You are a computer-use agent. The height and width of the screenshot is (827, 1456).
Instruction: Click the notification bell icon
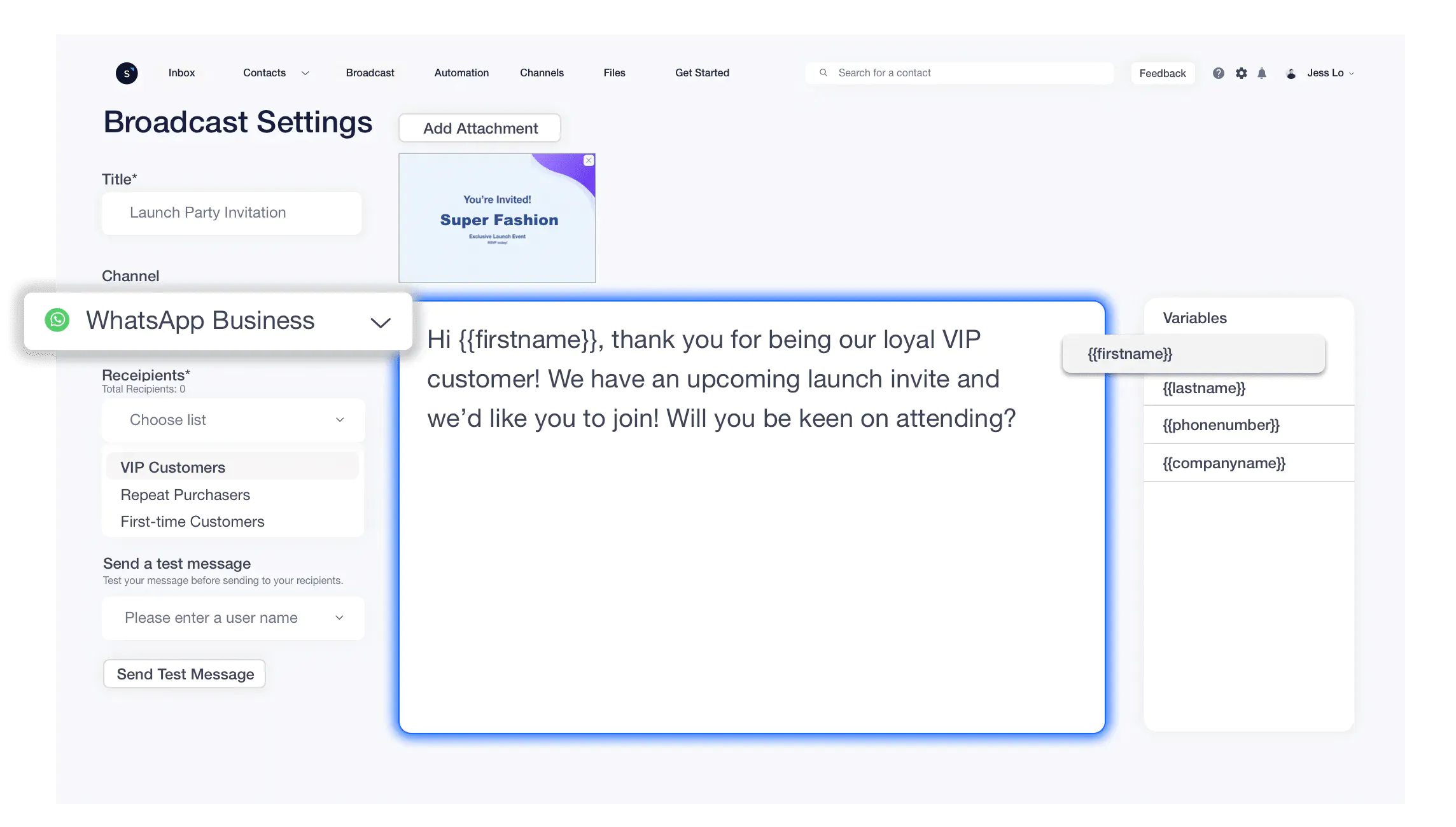1261,73
